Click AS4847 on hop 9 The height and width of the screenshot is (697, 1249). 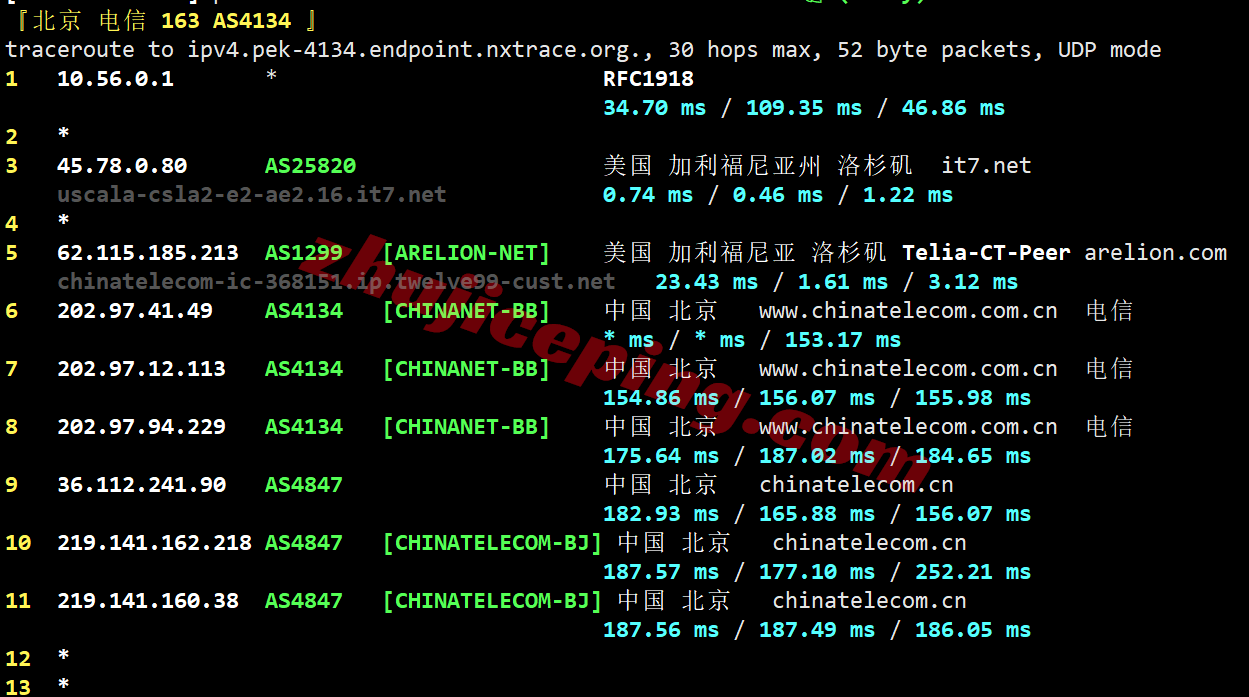[x=304, y=485]
